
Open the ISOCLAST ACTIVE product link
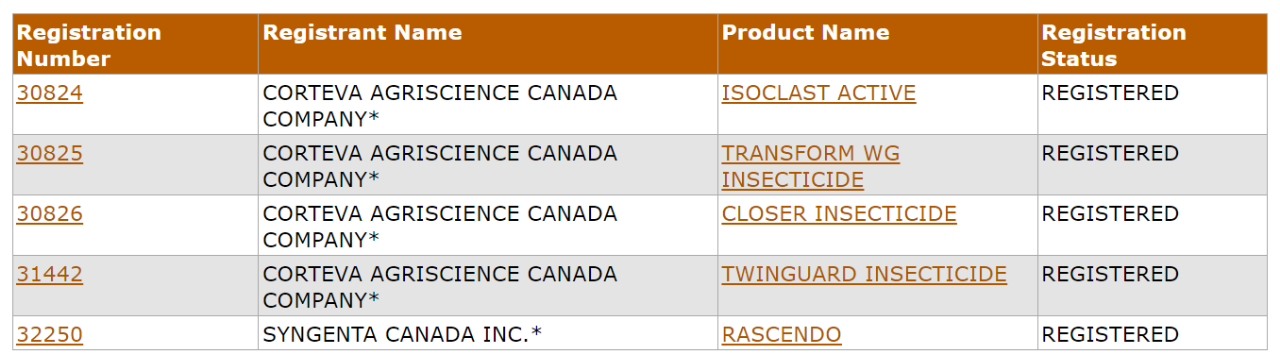coord(818,93)
